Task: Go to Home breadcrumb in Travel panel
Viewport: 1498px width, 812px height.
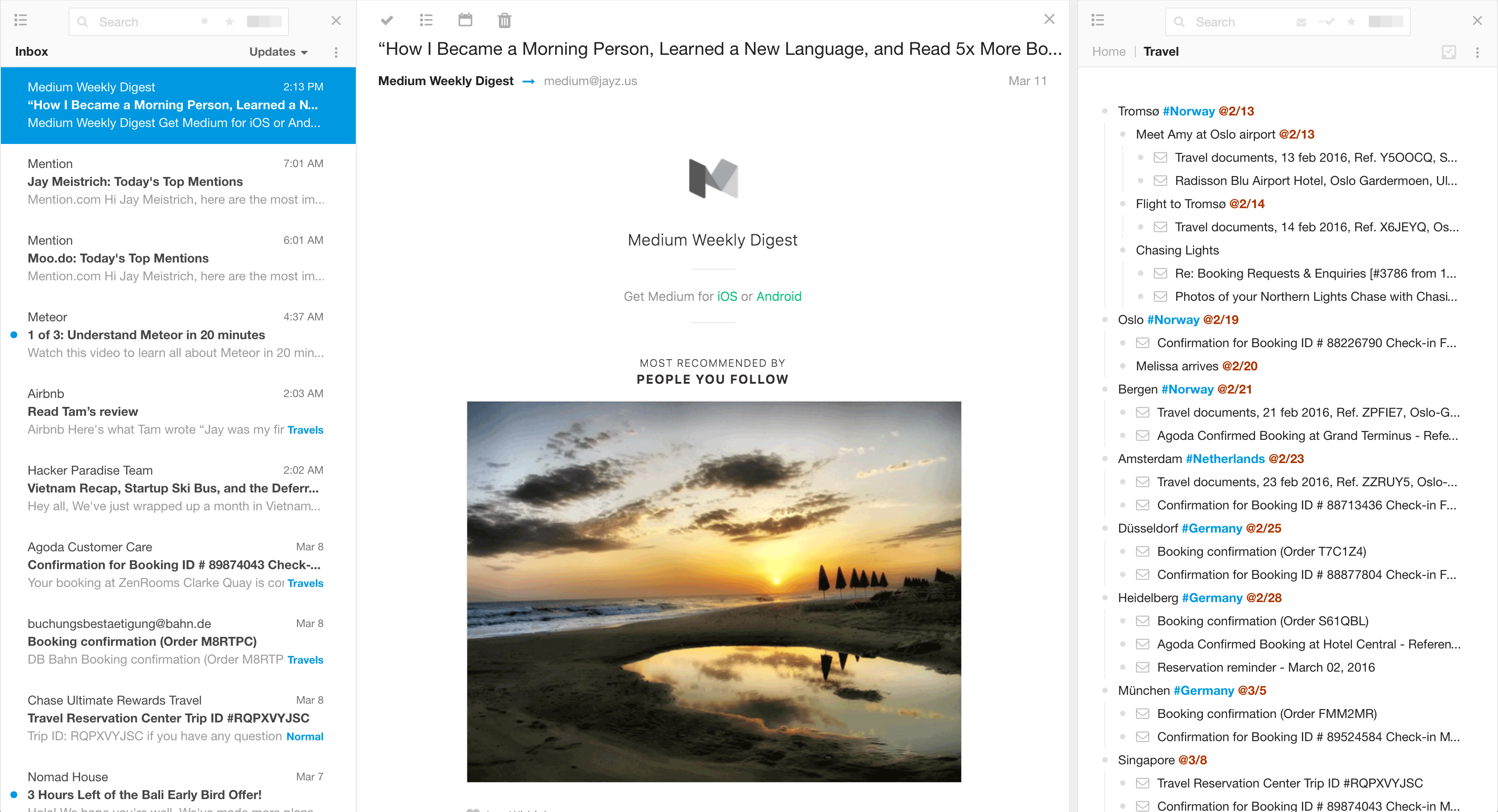Action: [1108, 52]
